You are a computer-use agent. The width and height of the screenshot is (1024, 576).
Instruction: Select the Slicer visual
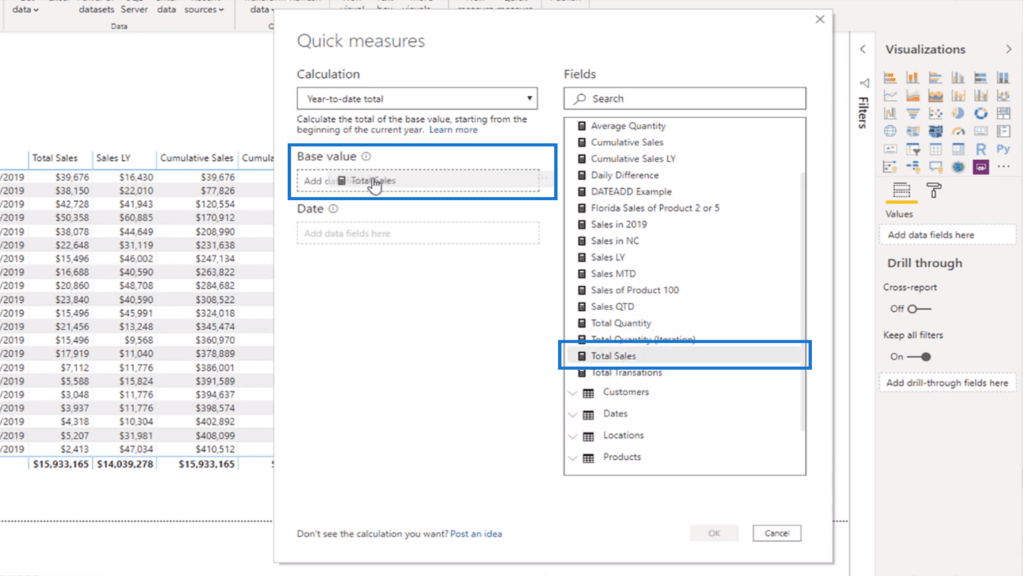point(912,150)
